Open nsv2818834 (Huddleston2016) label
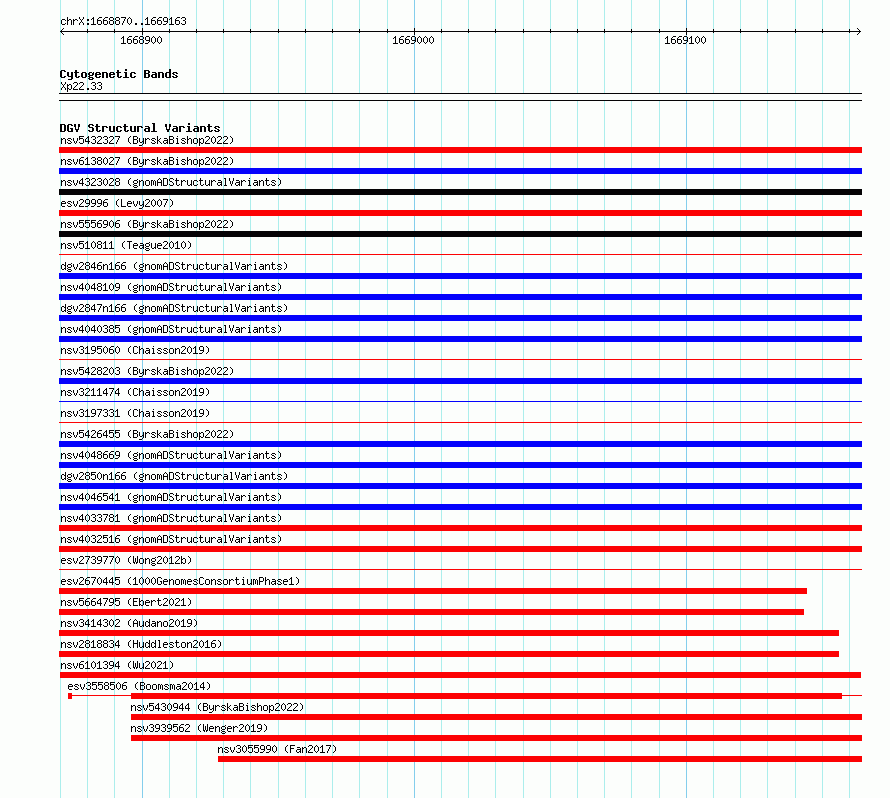 coord(141,644)
